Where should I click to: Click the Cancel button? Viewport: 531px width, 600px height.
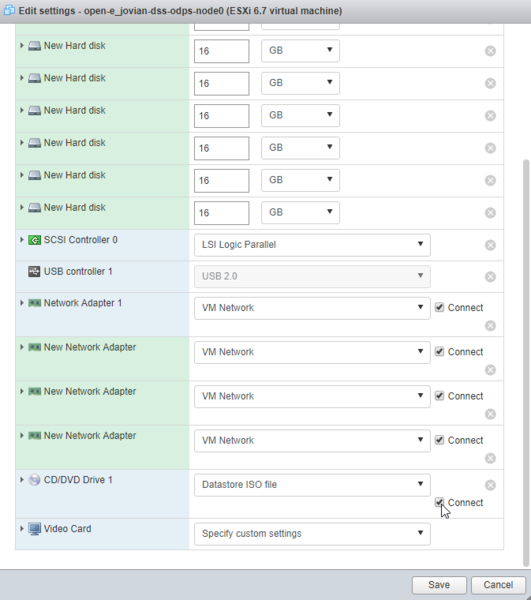click(498, 585)
